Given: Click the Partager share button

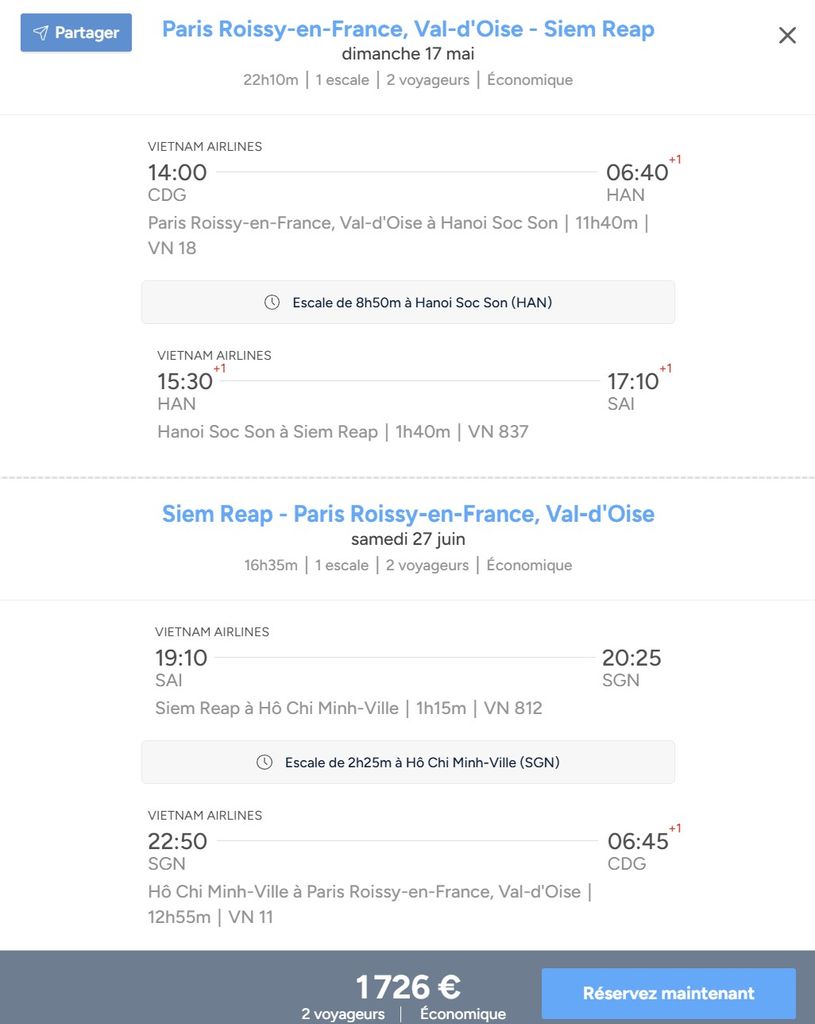Looking at the screenshot, I should [76, 33].
